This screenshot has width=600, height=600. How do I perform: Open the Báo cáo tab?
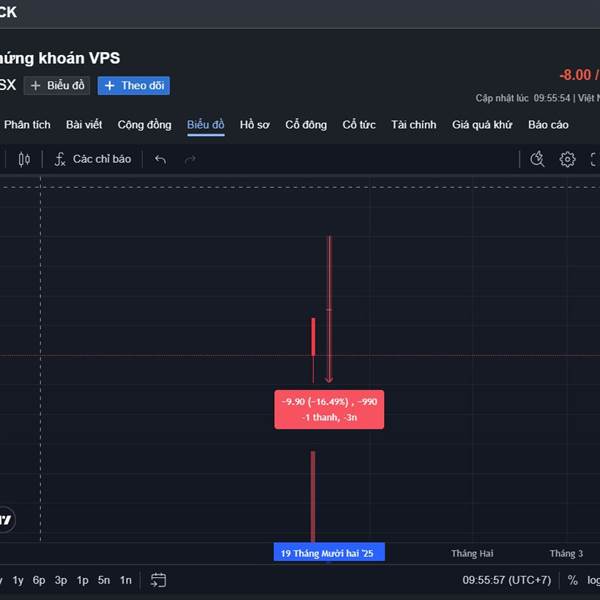point(548,125)
